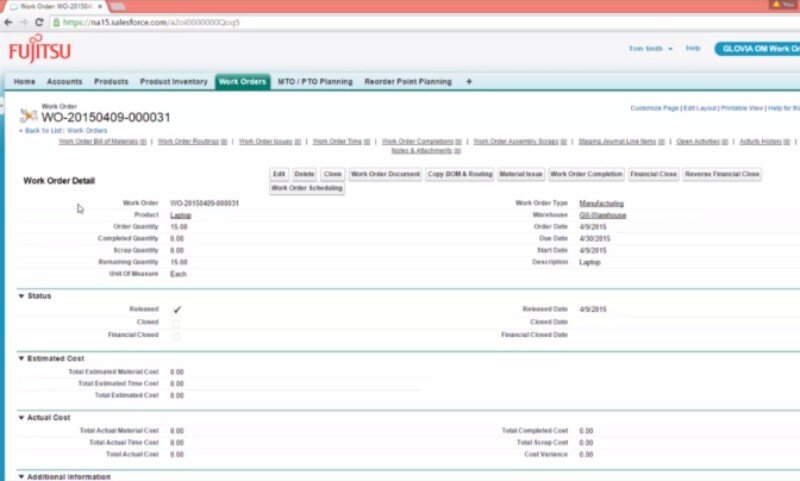
Task: Click the browser forward arrow
Action: click(x=22, y=21)
